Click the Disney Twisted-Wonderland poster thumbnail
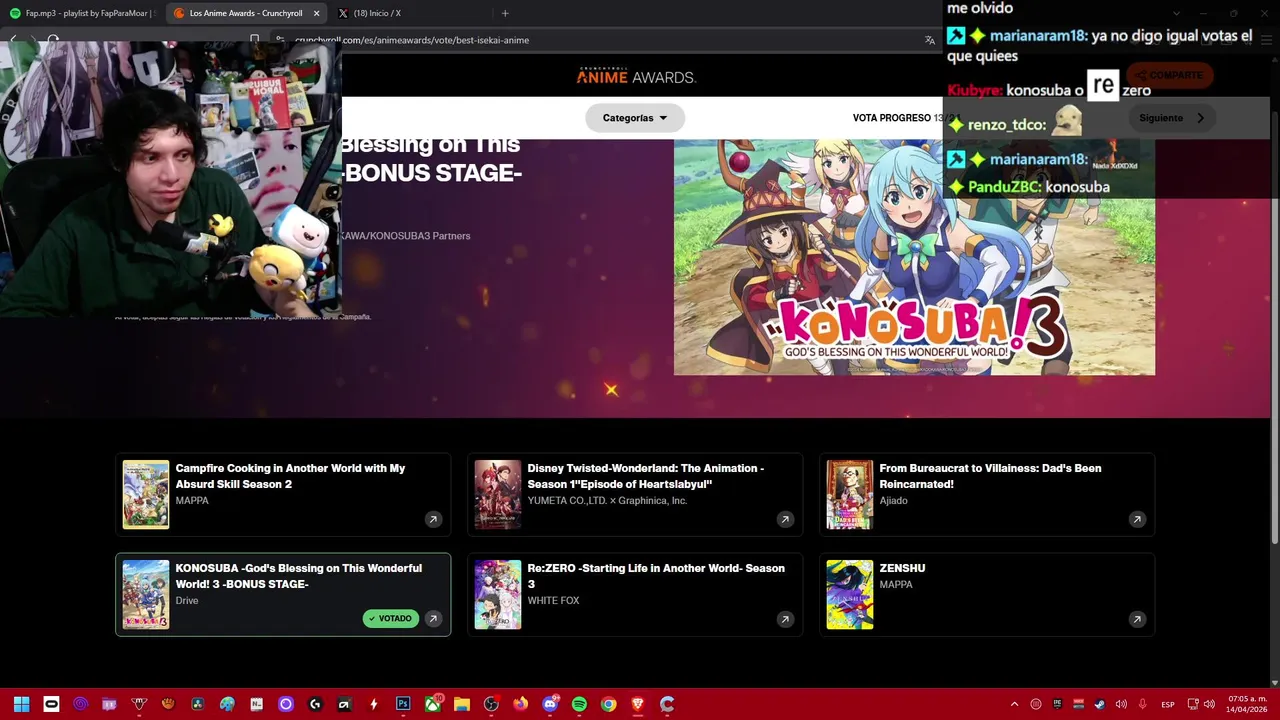 498,494
